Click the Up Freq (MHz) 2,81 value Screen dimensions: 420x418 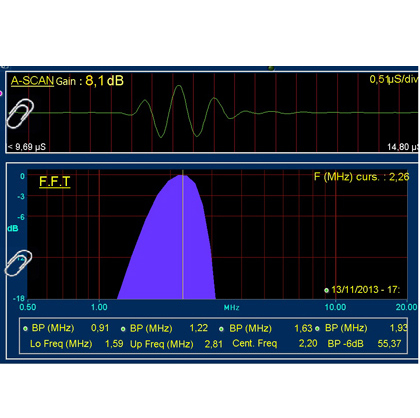point(214,344)
